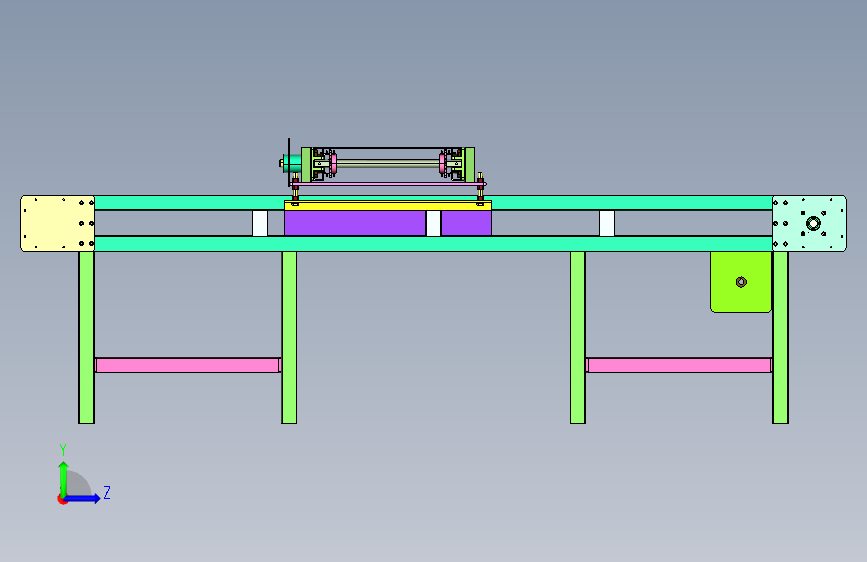This screenshot has height=562, width=867.
Task: Click the blue Z axis arrow
Action: click(82, 498)
